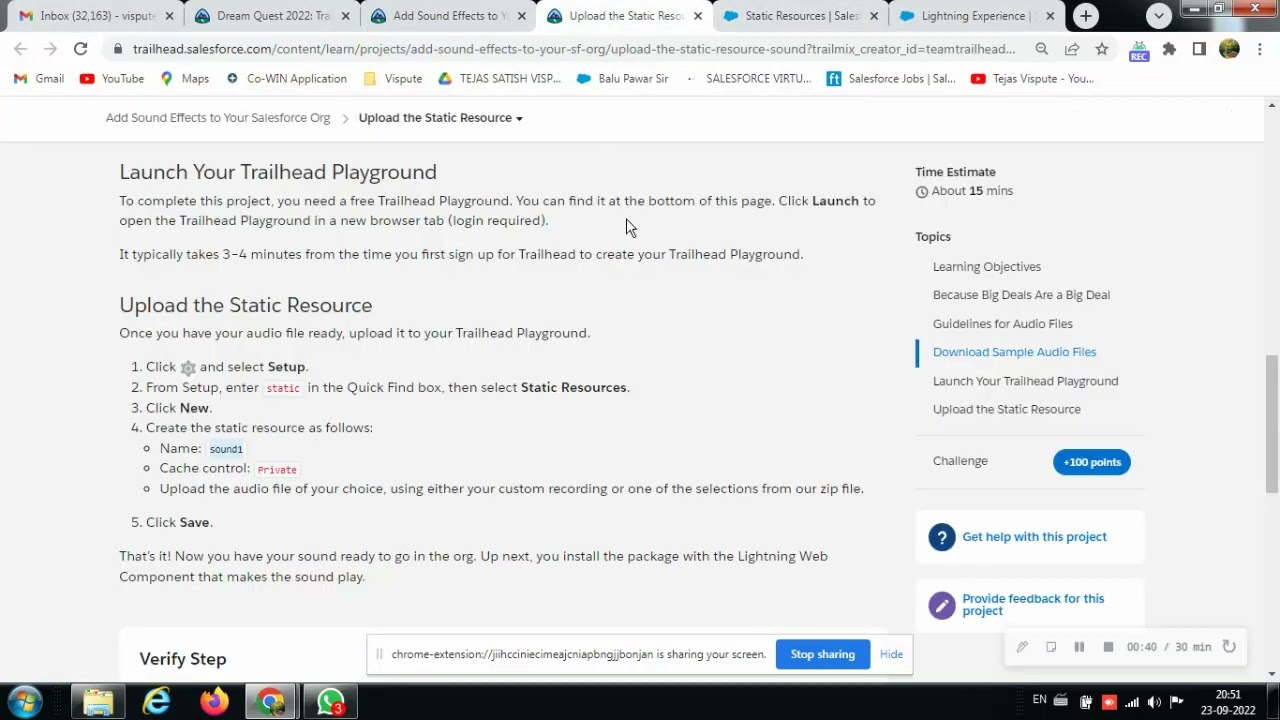Hide the screen sharing notification bar

891,655
